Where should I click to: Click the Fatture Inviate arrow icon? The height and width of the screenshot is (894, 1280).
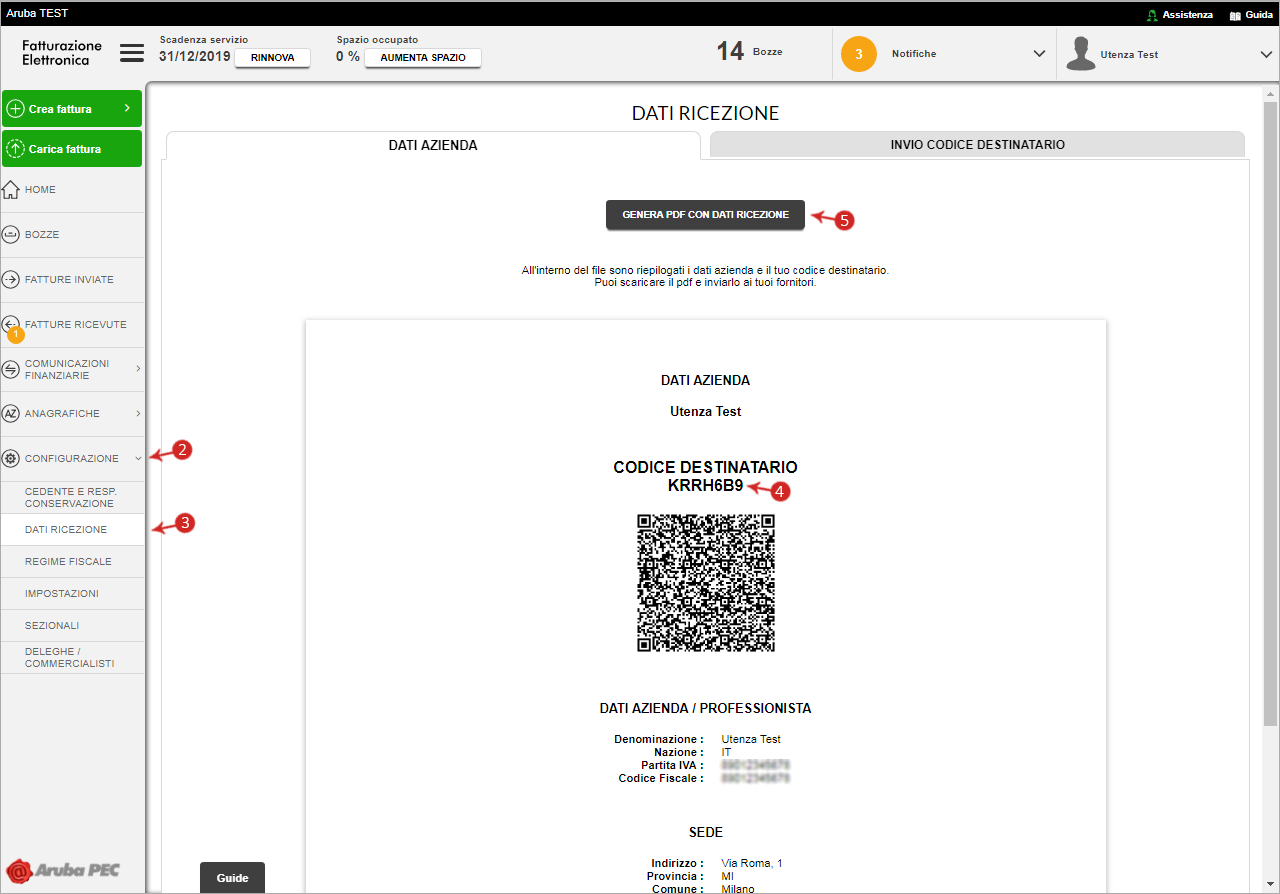(11, 279)
